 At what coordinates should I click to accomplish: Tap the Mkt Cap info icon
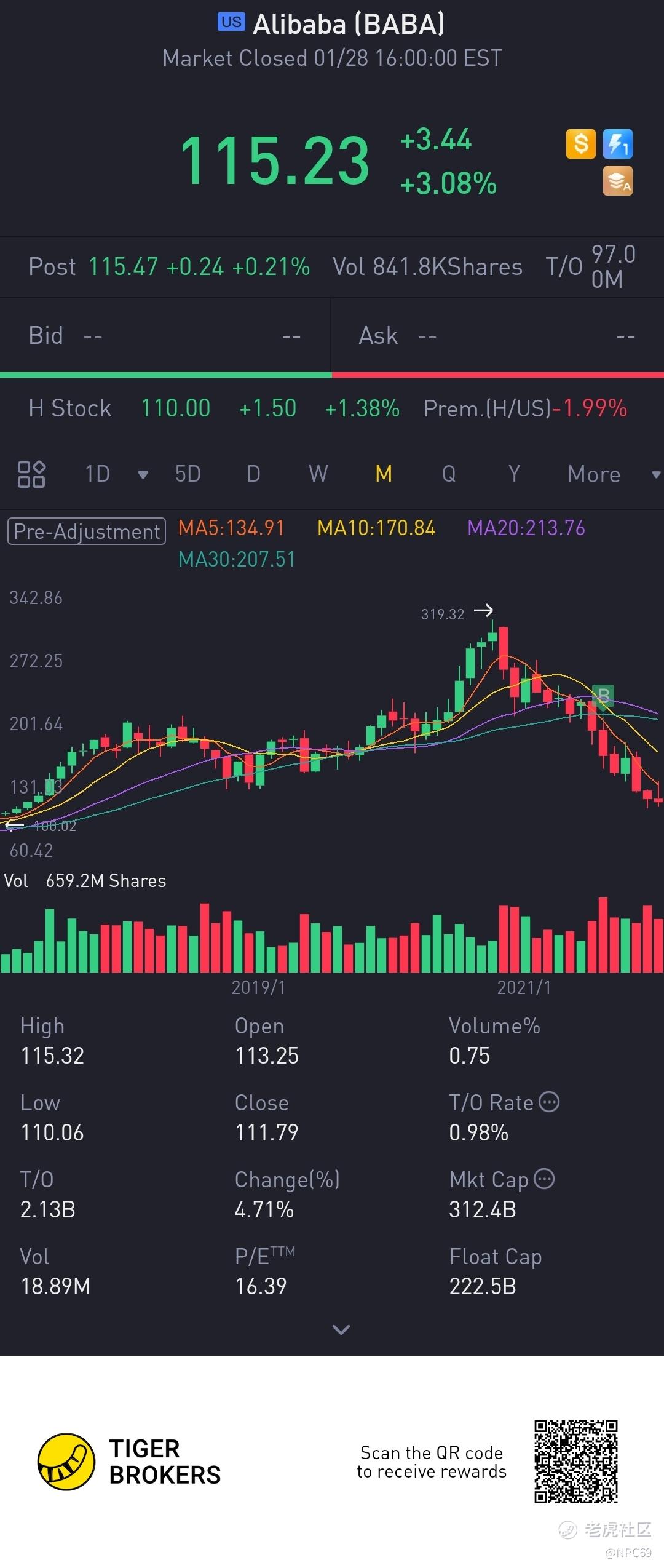(544, 1179)
